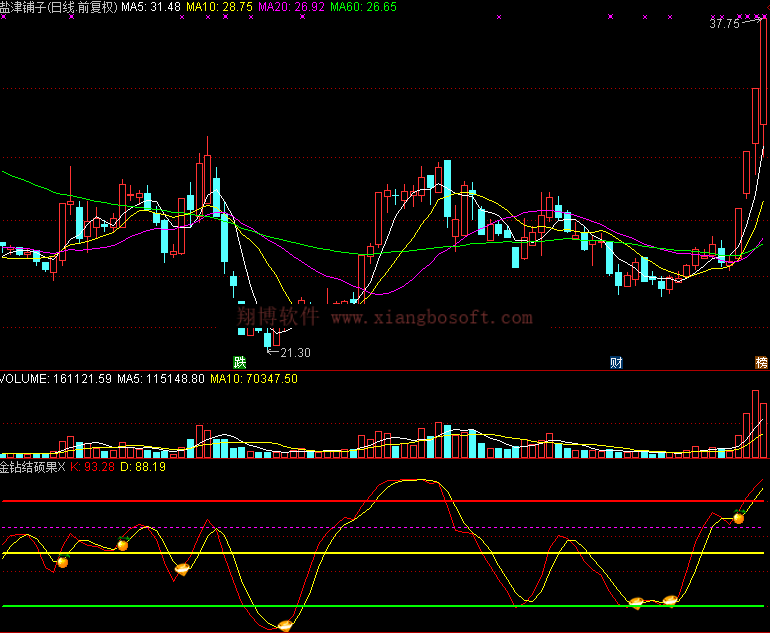Select the MA20: 26.92 label
The height and width of the screenshot is (633, 770).
291,7
